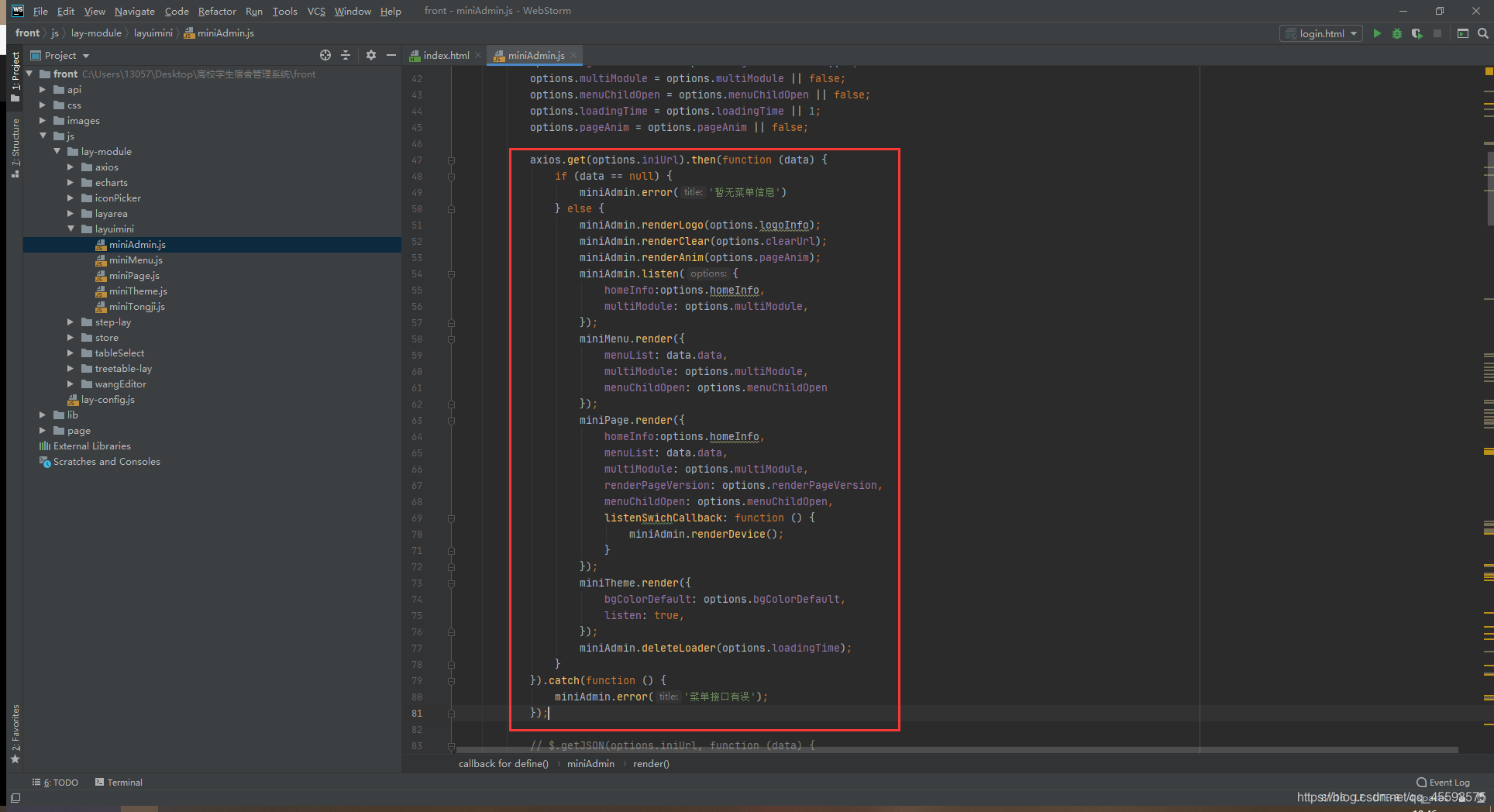Click line number 54 in gutter
The width and height of the screenshot is (1494, 812).
417,274
